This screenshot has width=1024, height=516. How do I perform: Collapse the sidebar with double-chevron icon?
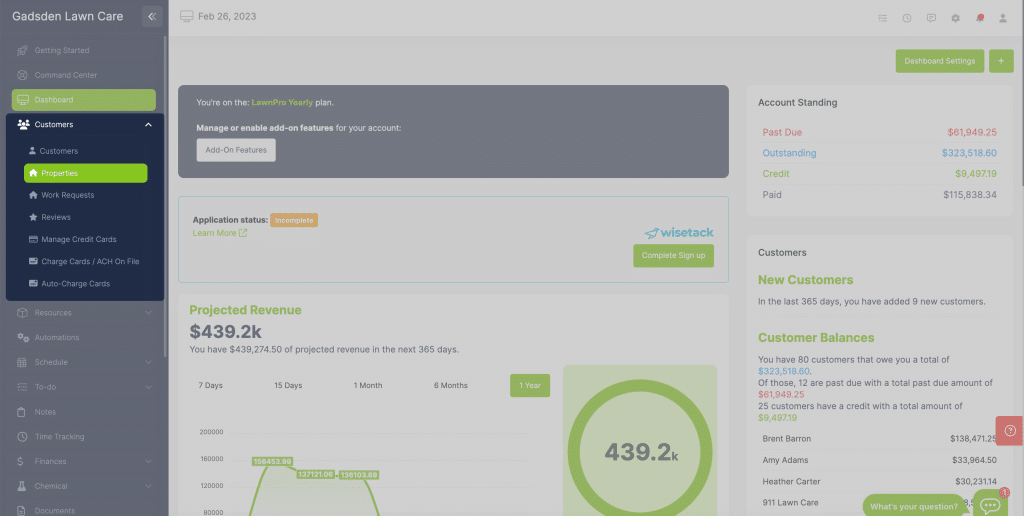pos(151,16)
